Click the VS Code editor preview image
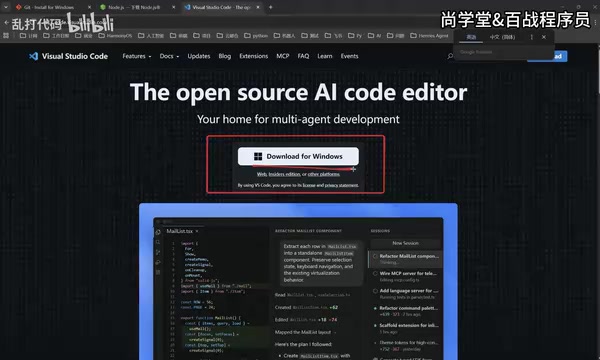Image resolution: width=600 pixels, height=360 pixels. [x=298, y=282]
